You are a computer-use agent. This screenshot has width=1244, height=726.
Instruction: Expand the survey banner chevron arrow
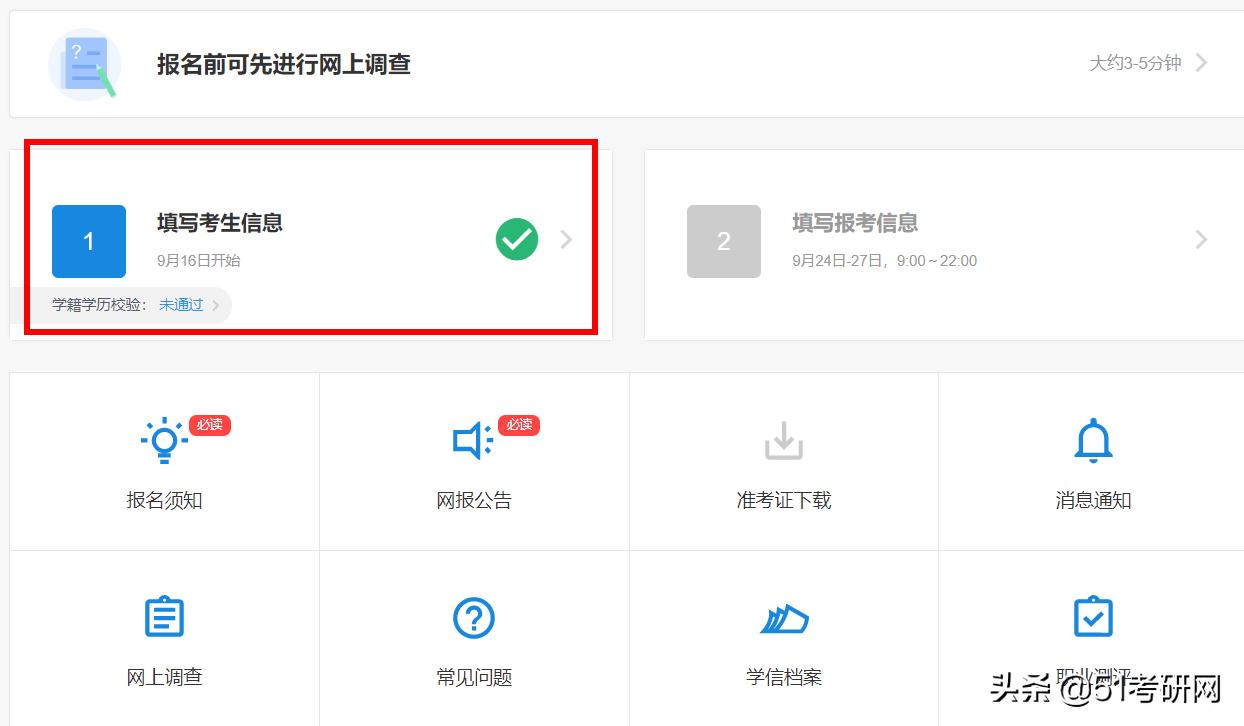1202,63
